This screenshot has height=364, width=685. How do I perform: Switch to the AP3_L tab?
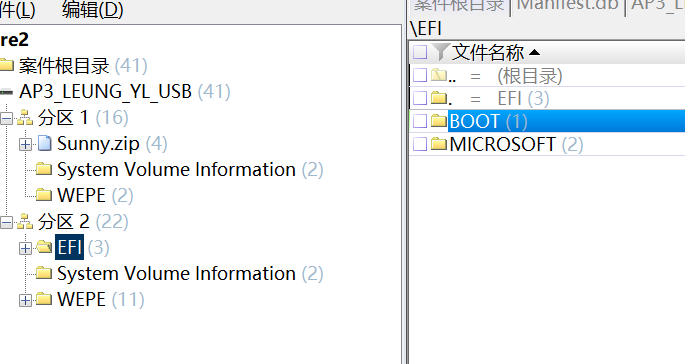tap(657, 7)
